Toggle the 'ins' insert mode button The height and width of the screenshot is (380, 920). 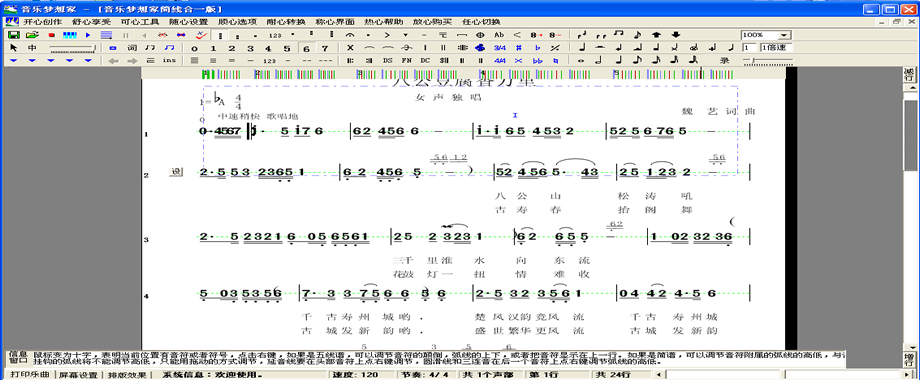[x=169, y=60]
